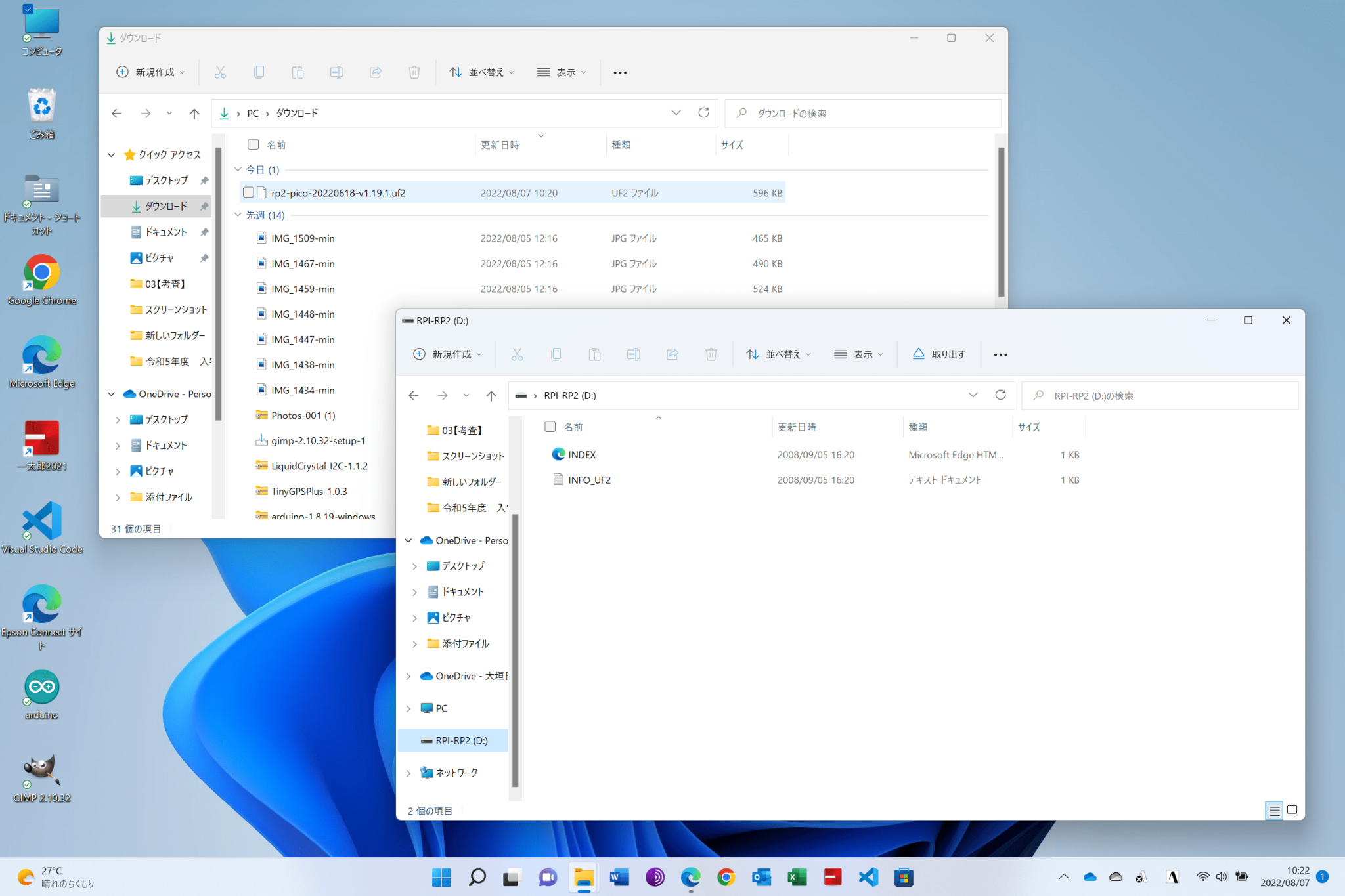Tick the checkbox beside rp2-pico uf2 file
This screenshot has height=896, width=1345.
(248, 192)
